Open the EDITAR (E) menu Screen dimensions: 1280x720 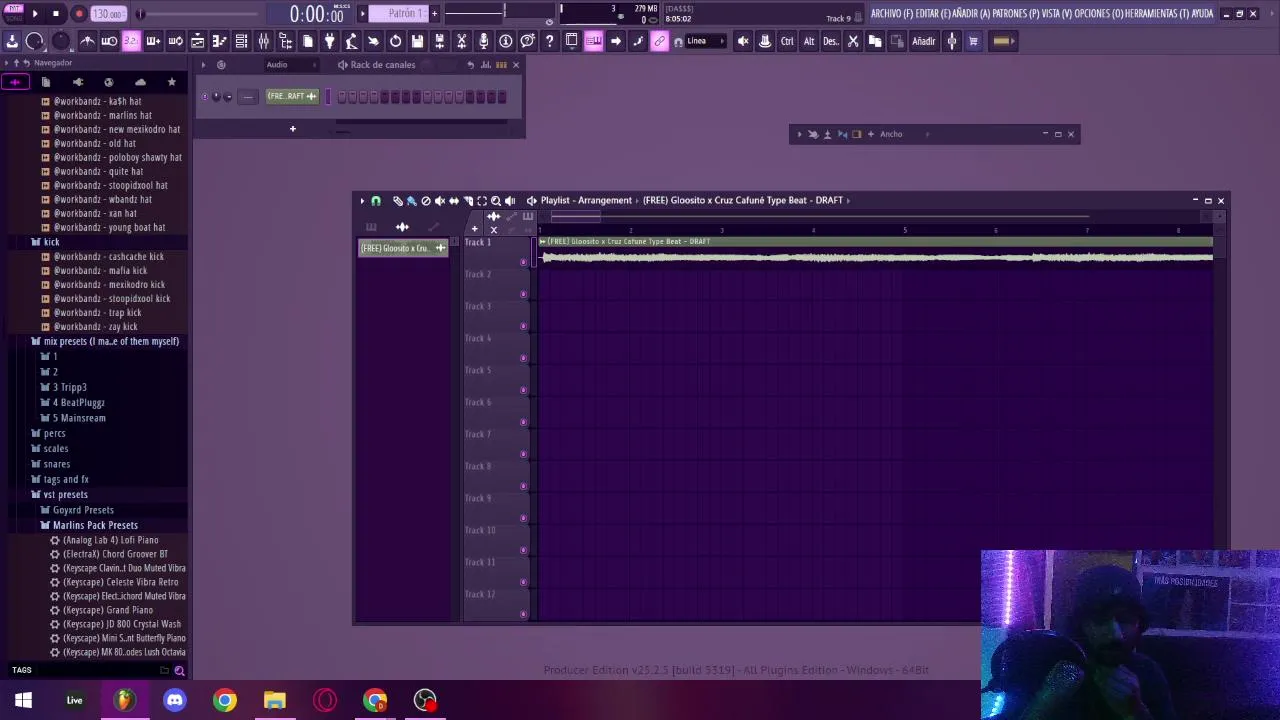(x=933, y=14)
